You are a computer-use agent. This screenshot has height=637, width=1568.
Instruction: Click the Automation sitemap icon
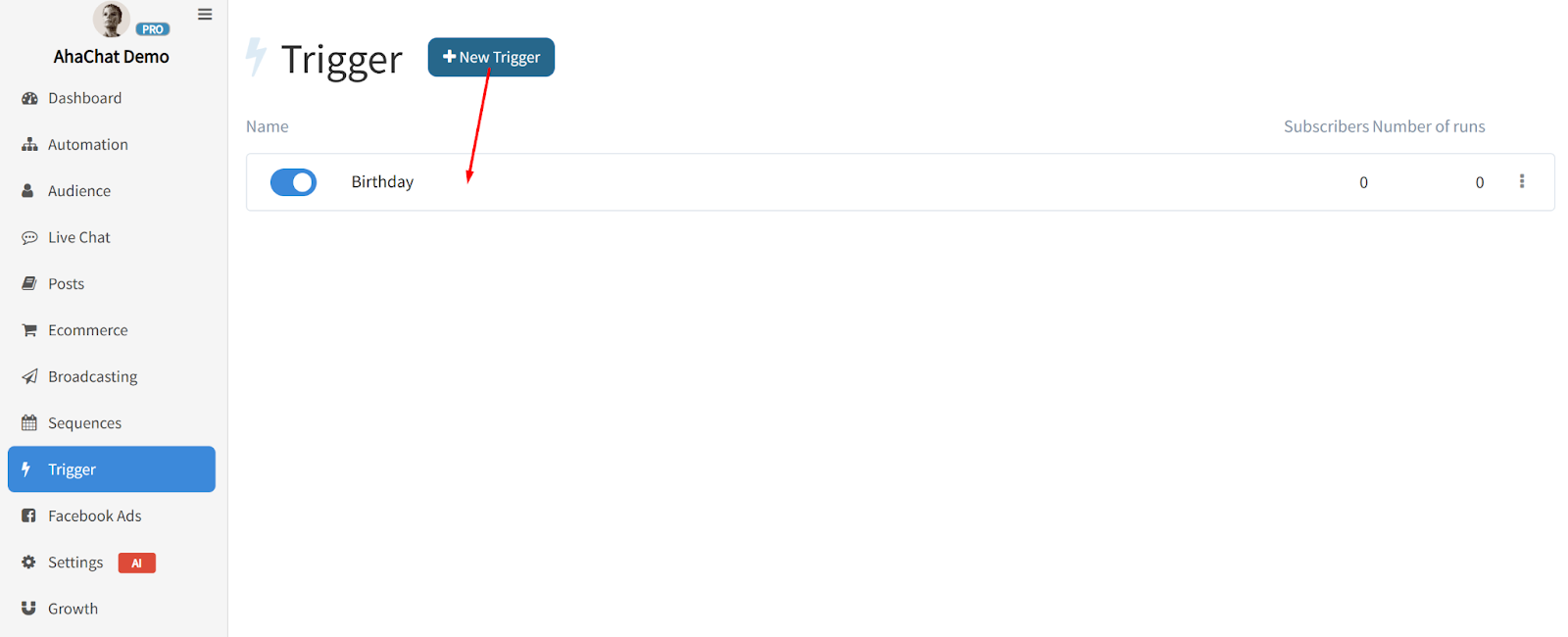click(29, 144)
